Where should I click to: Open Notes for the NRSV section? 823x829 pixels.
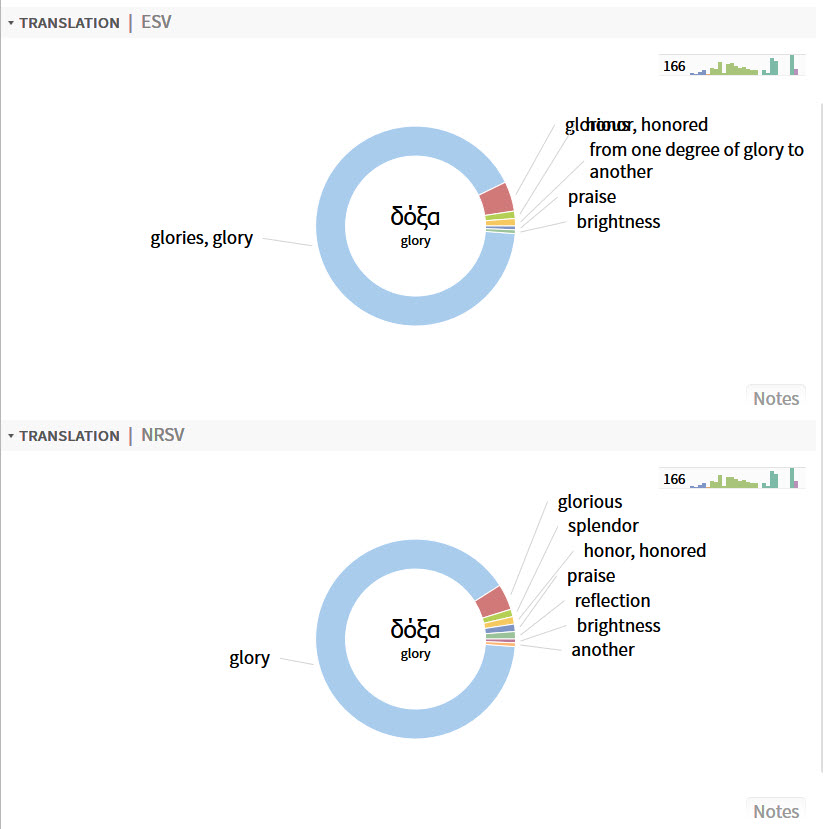(x=775, y=810)
